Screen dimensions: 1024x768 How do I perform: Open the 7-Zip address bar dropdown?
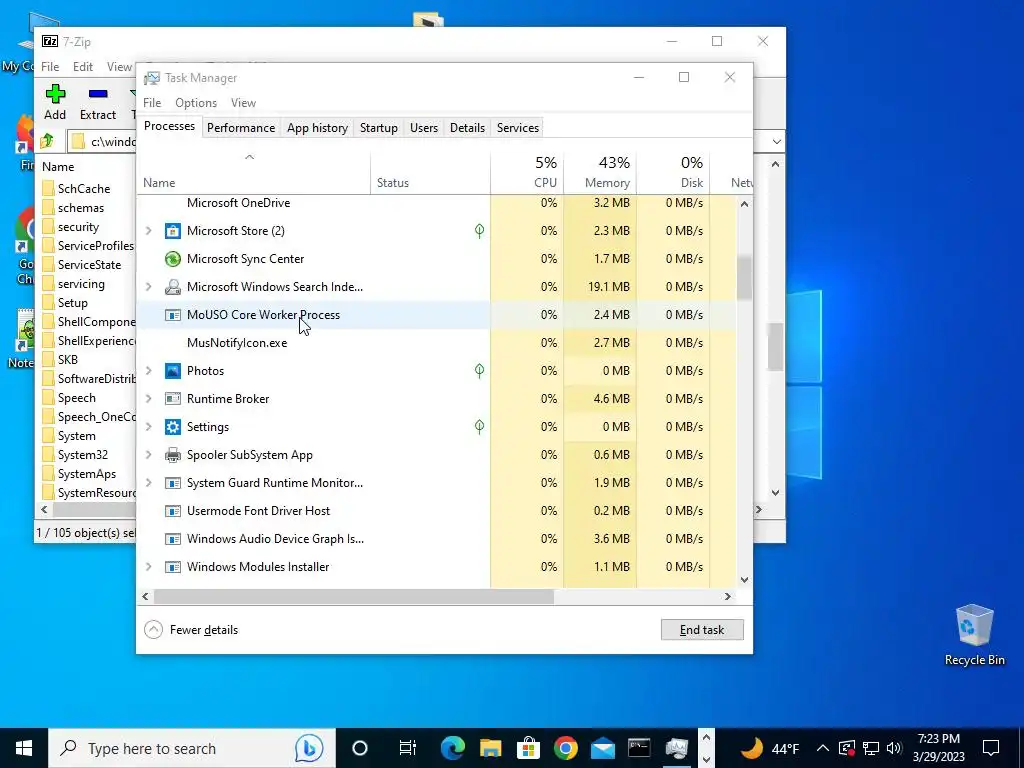pyautogui.click(x=776, y=142)
